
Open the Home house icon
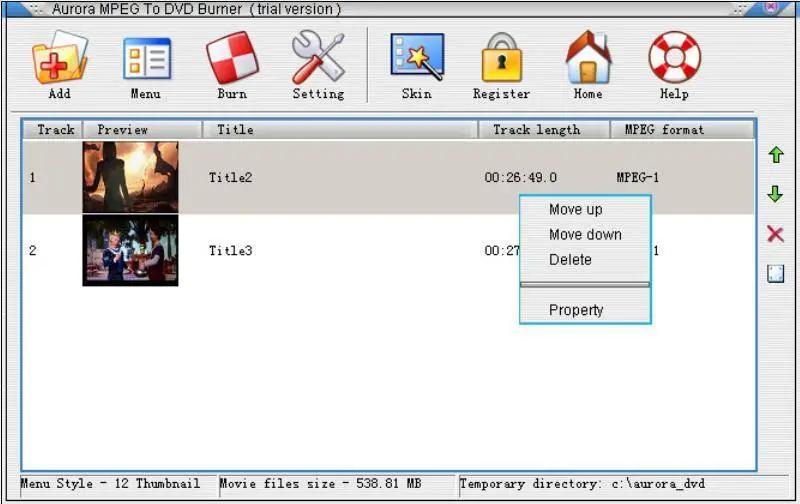[588, 57]
